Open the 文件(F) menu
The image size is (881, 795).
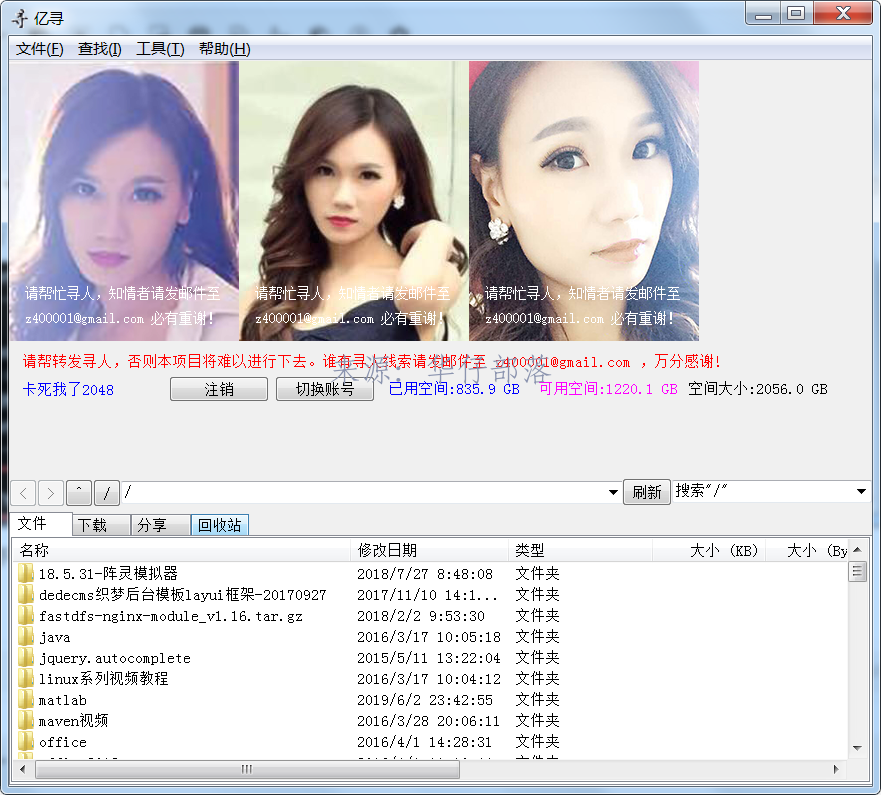(x=40, y=49)
